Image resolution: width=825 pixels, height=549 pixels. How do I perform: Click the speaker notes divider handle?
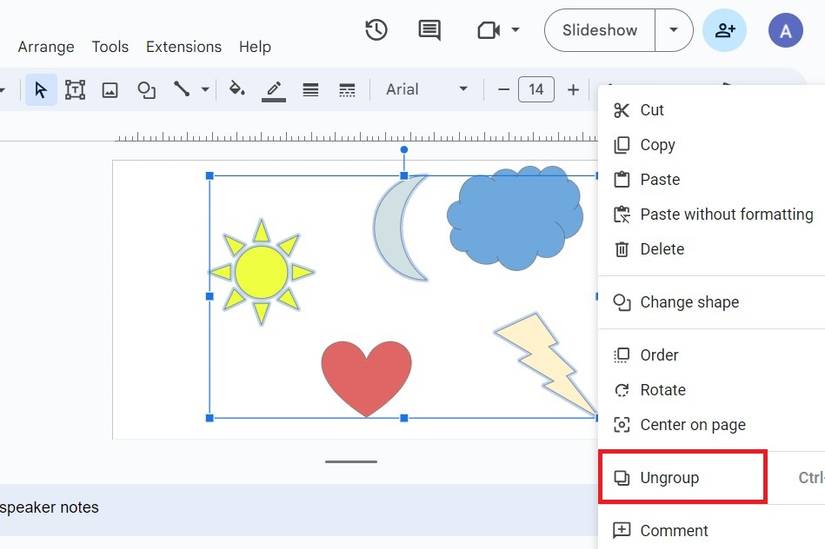pyautogui.click(x=351, y=462)
